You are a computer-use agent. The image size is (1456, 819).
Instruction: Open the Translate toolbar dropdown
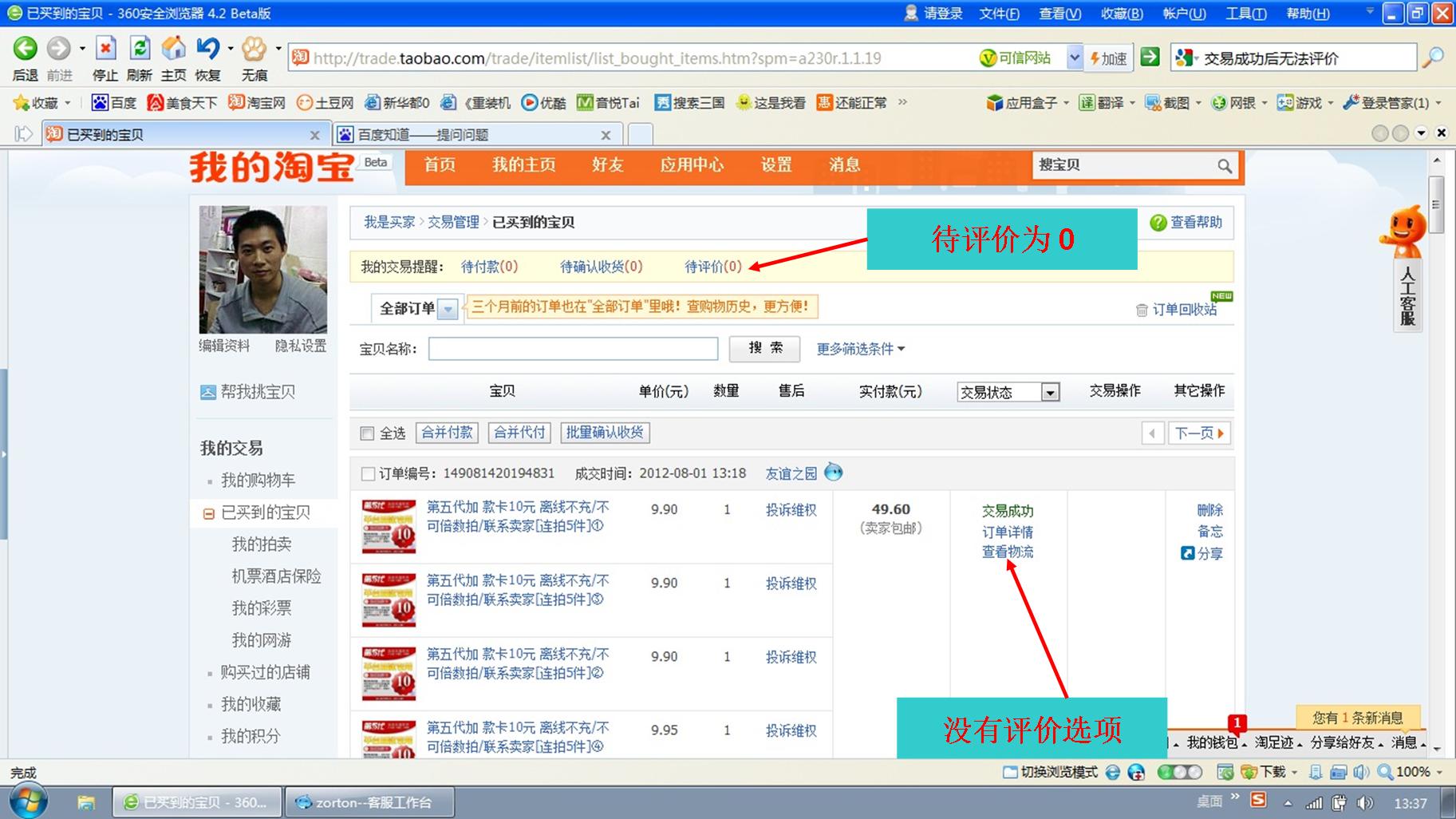point(1131,103)
